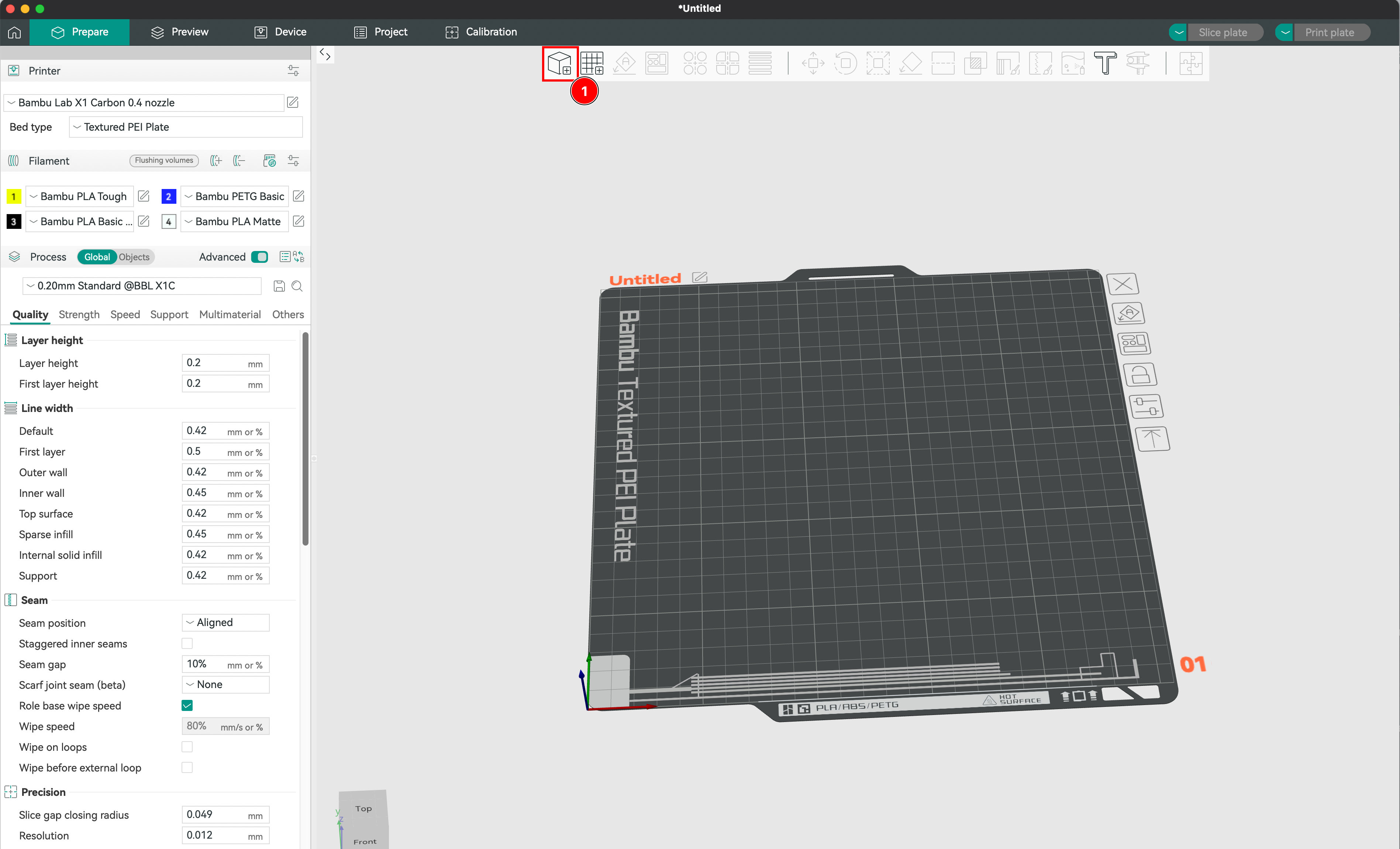Open the Bed type dropdown

[186, 127]
